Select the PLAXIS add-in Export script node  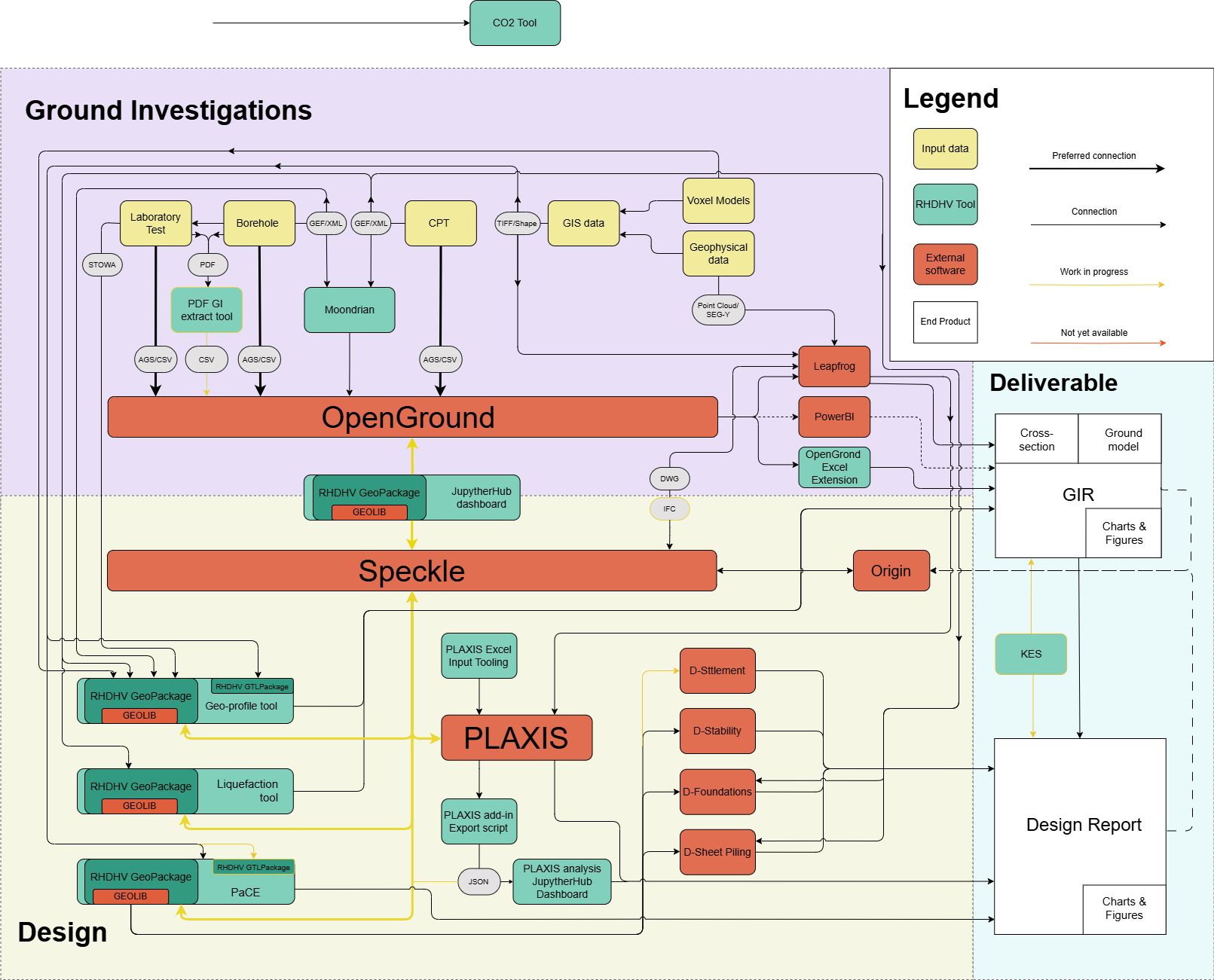pyautogui.click(x=479, y=821)
